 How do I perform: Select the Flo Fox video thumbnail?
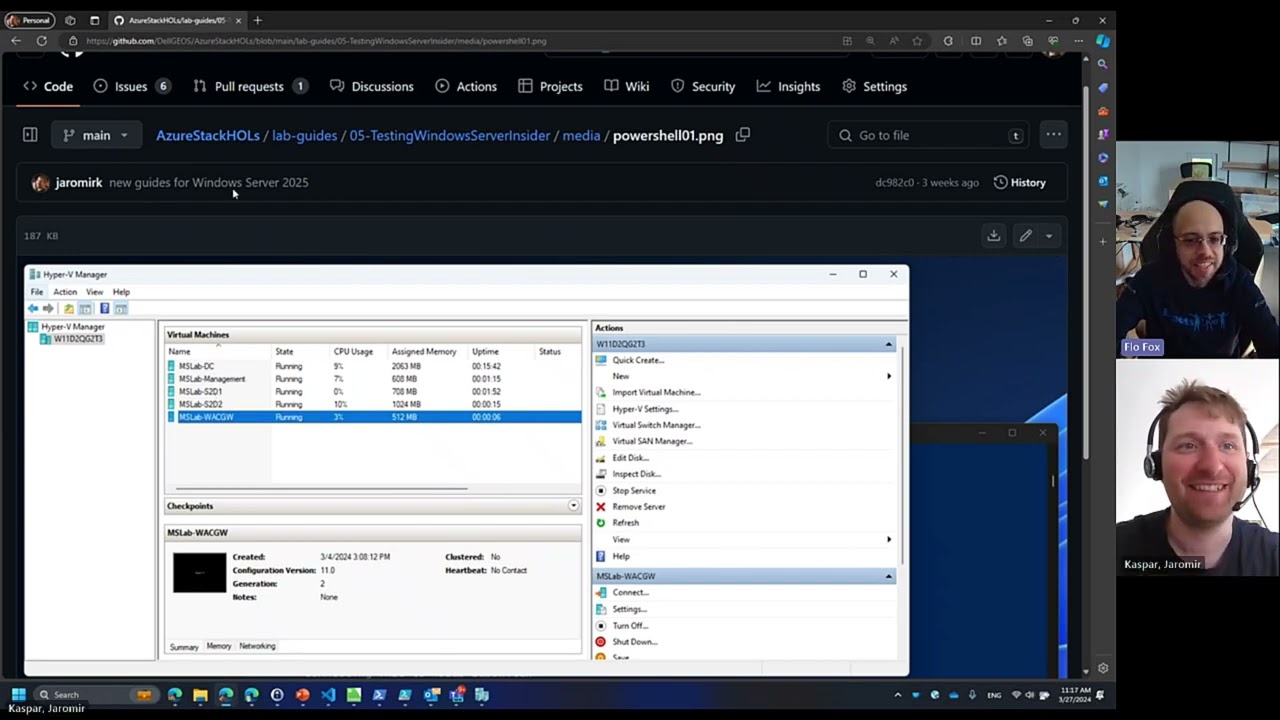pyautogui.click(x=1198, y=249)
